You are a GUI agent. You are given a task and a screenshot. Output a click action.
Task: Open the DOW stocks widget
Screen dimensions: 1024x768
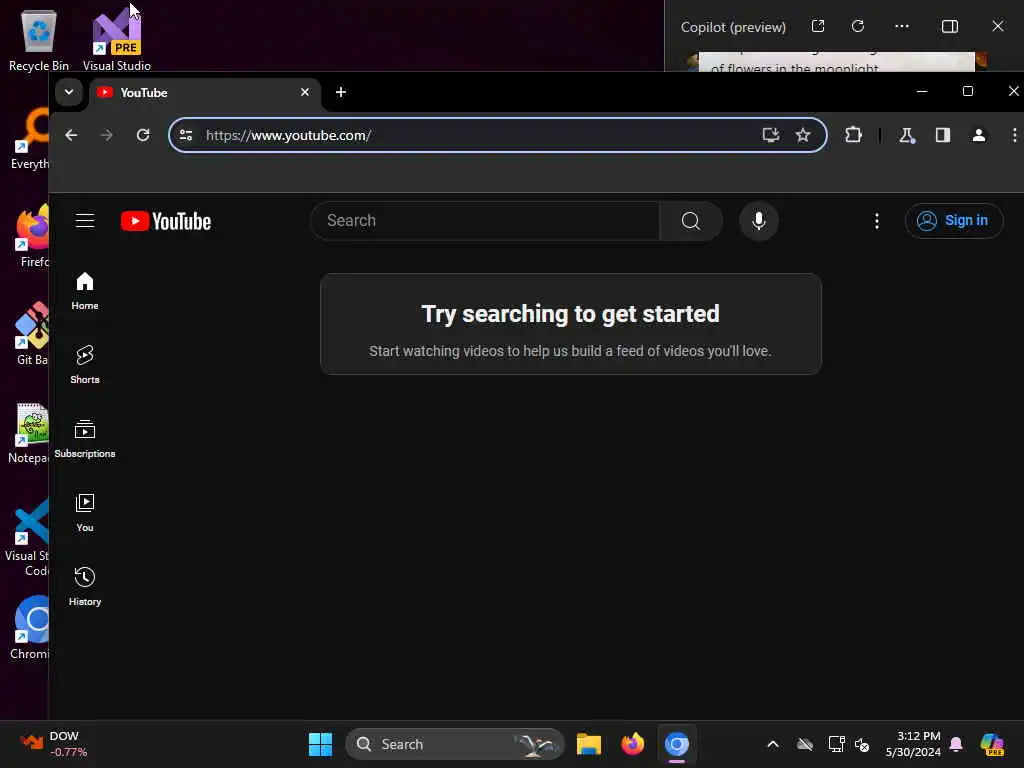click(55, 744)
